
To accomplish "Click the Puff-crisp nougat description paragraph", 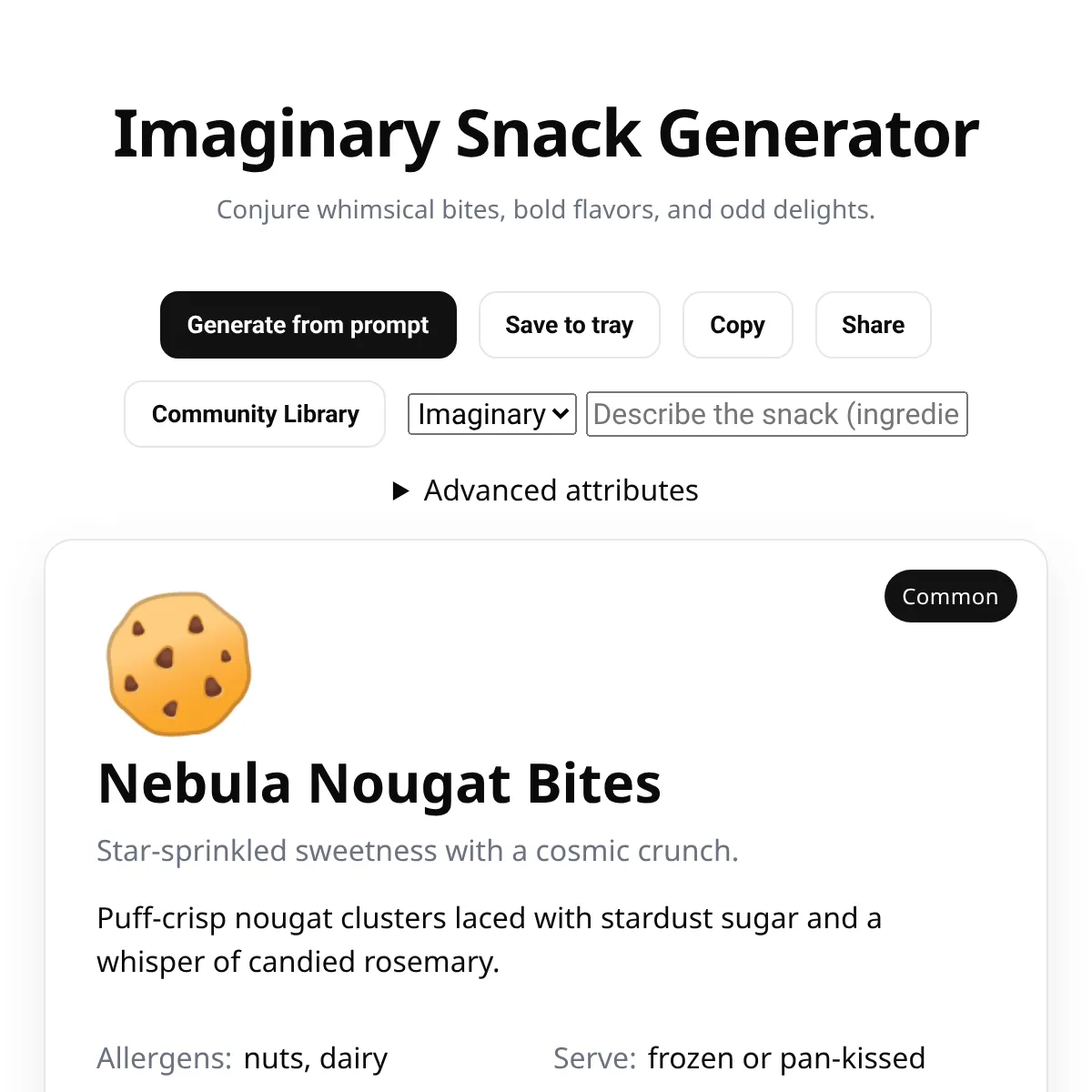I will coord(490,940).
